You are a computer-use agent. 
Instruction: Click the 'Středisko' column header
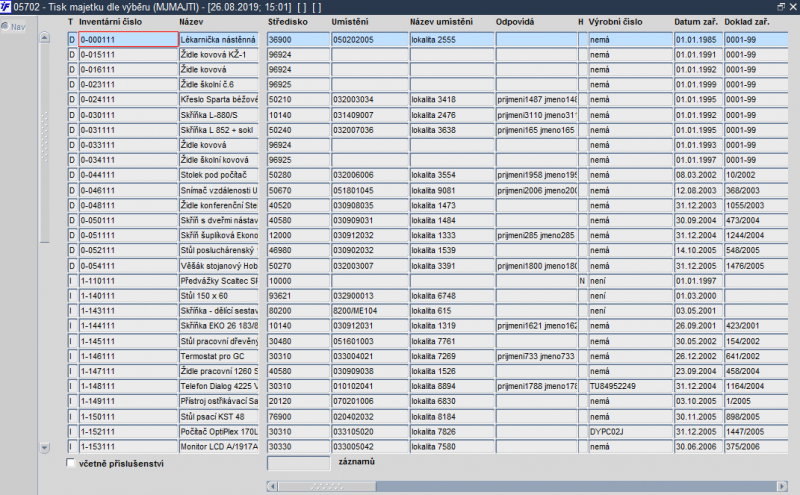pos(288,22)
